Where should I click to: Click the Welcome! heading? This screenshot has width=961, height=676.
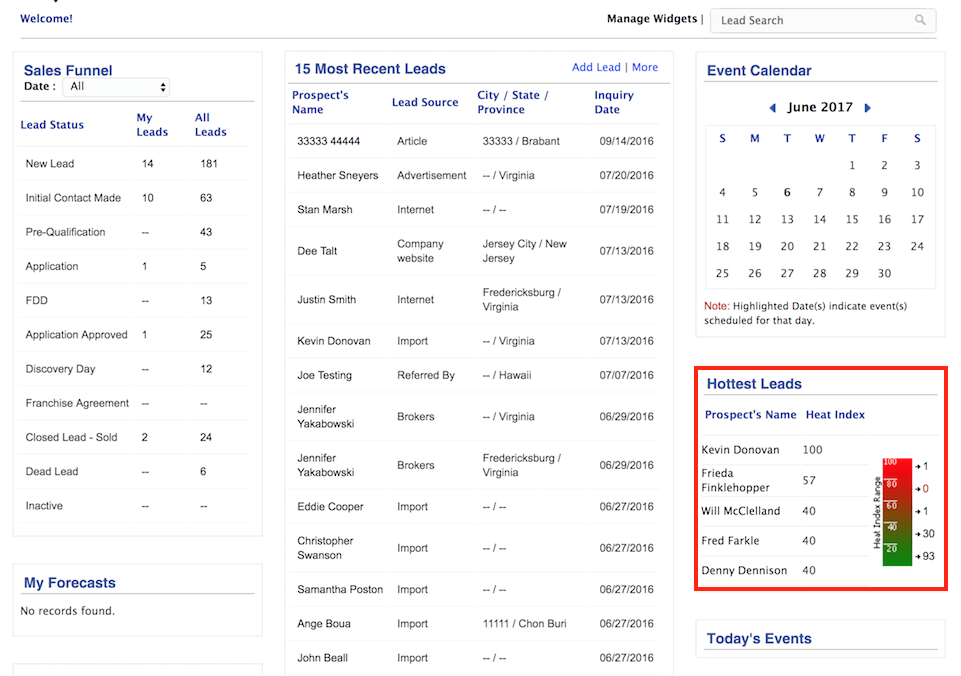[47, 18]
